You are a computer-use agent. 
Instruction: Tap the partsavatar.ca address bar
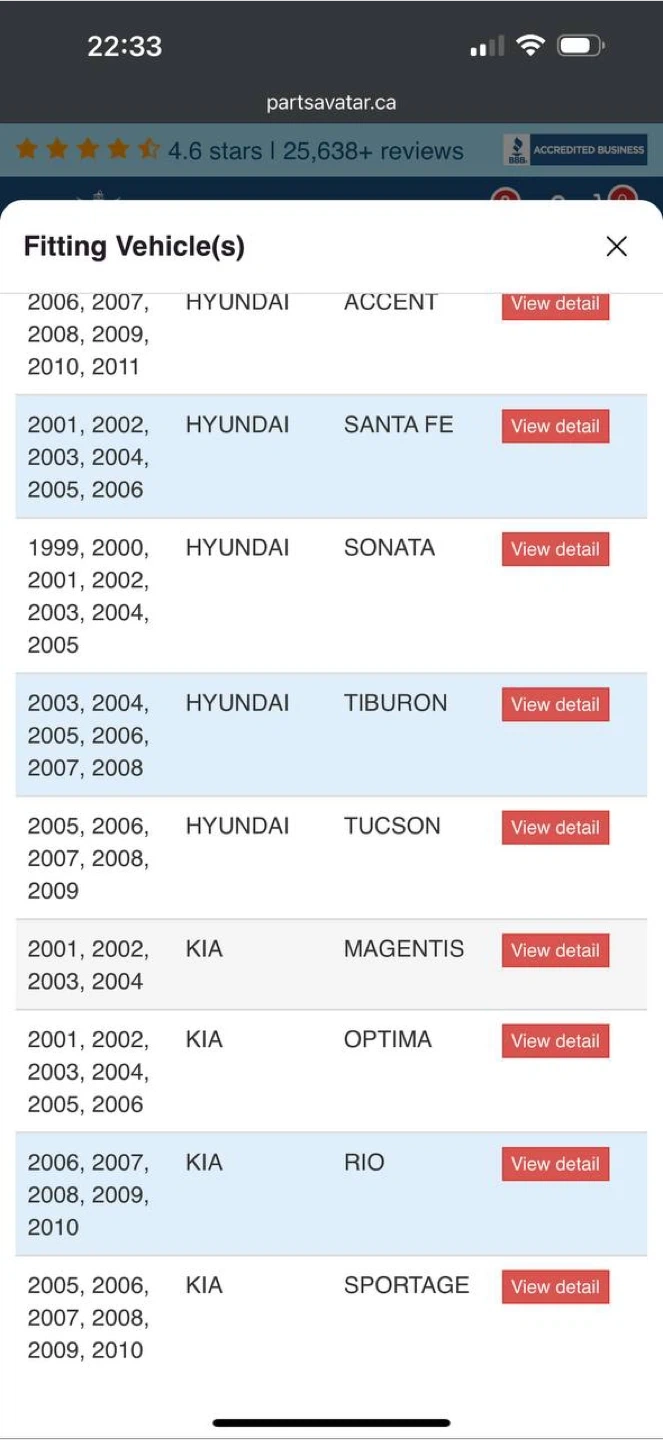pyautogui.click(x=331, y=102)
